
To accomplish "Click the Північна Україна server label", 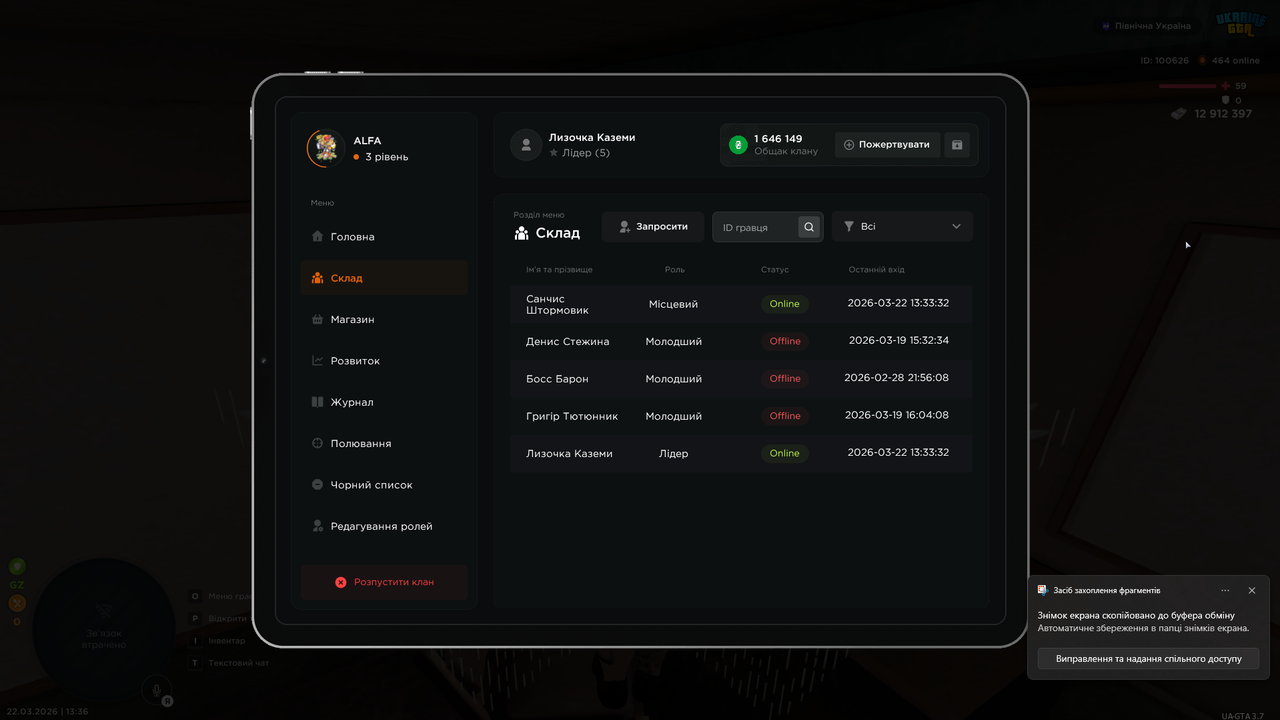I will 1153,26.
